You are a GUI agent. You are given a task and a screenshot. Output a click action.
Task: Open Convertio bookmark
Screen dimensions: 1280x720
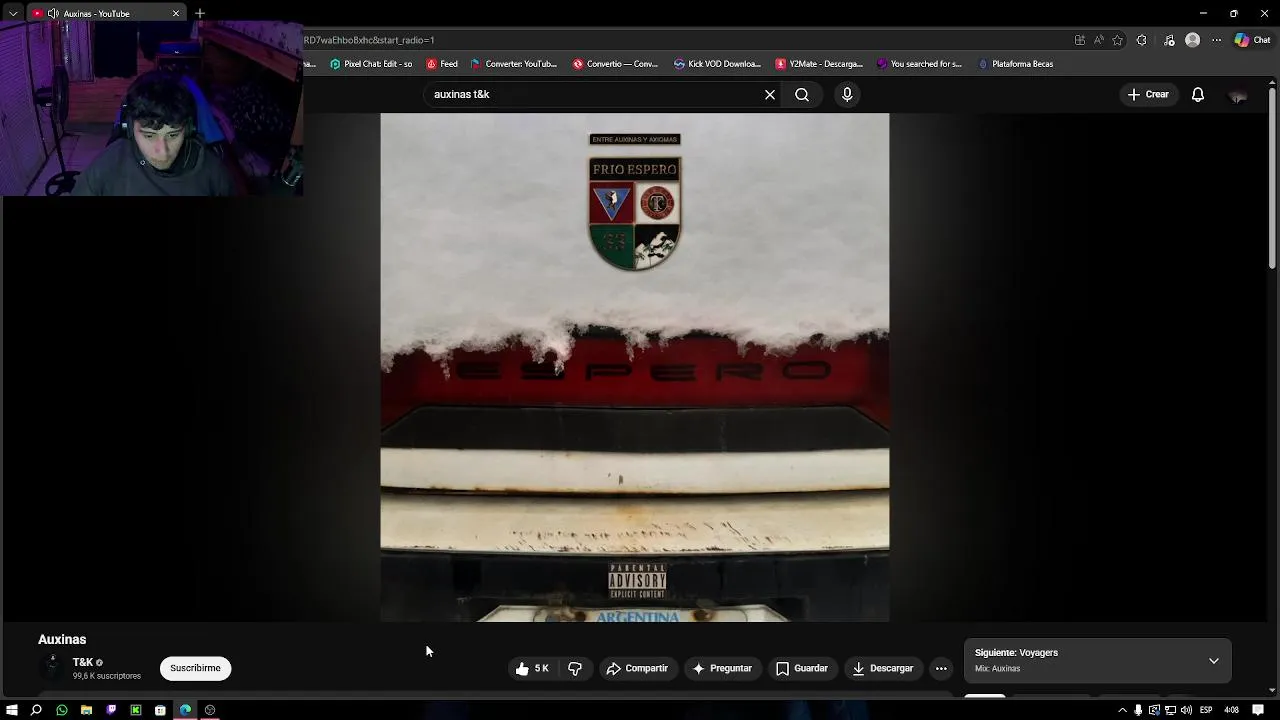point(615,64)
